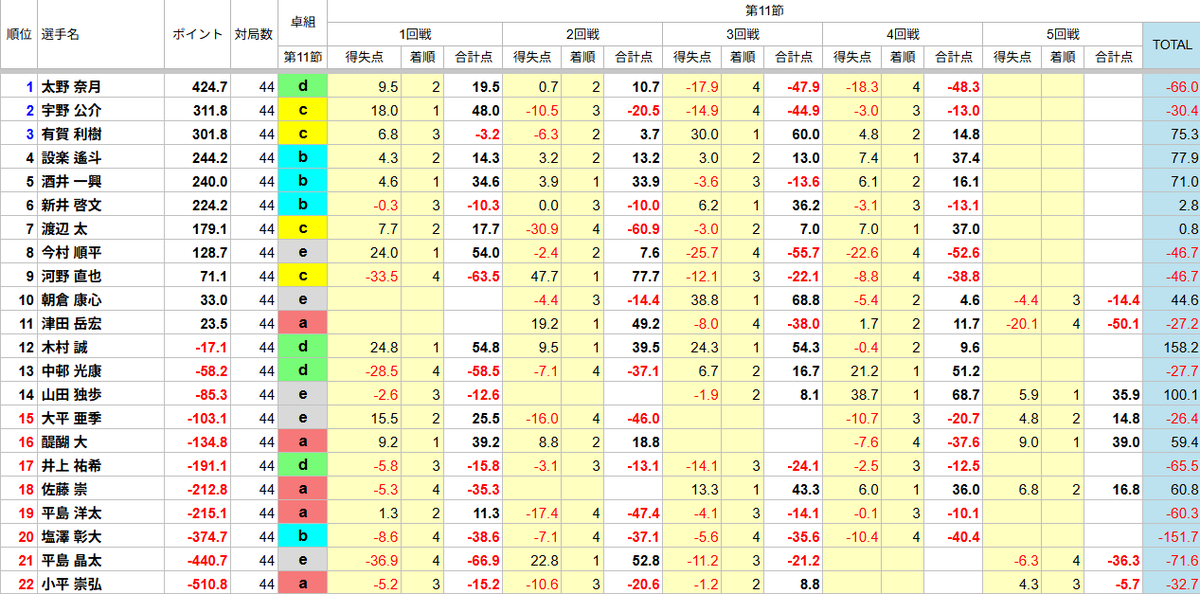Select the TOTAL column header
The image size is (1200, 594).
pos(1171,45)
